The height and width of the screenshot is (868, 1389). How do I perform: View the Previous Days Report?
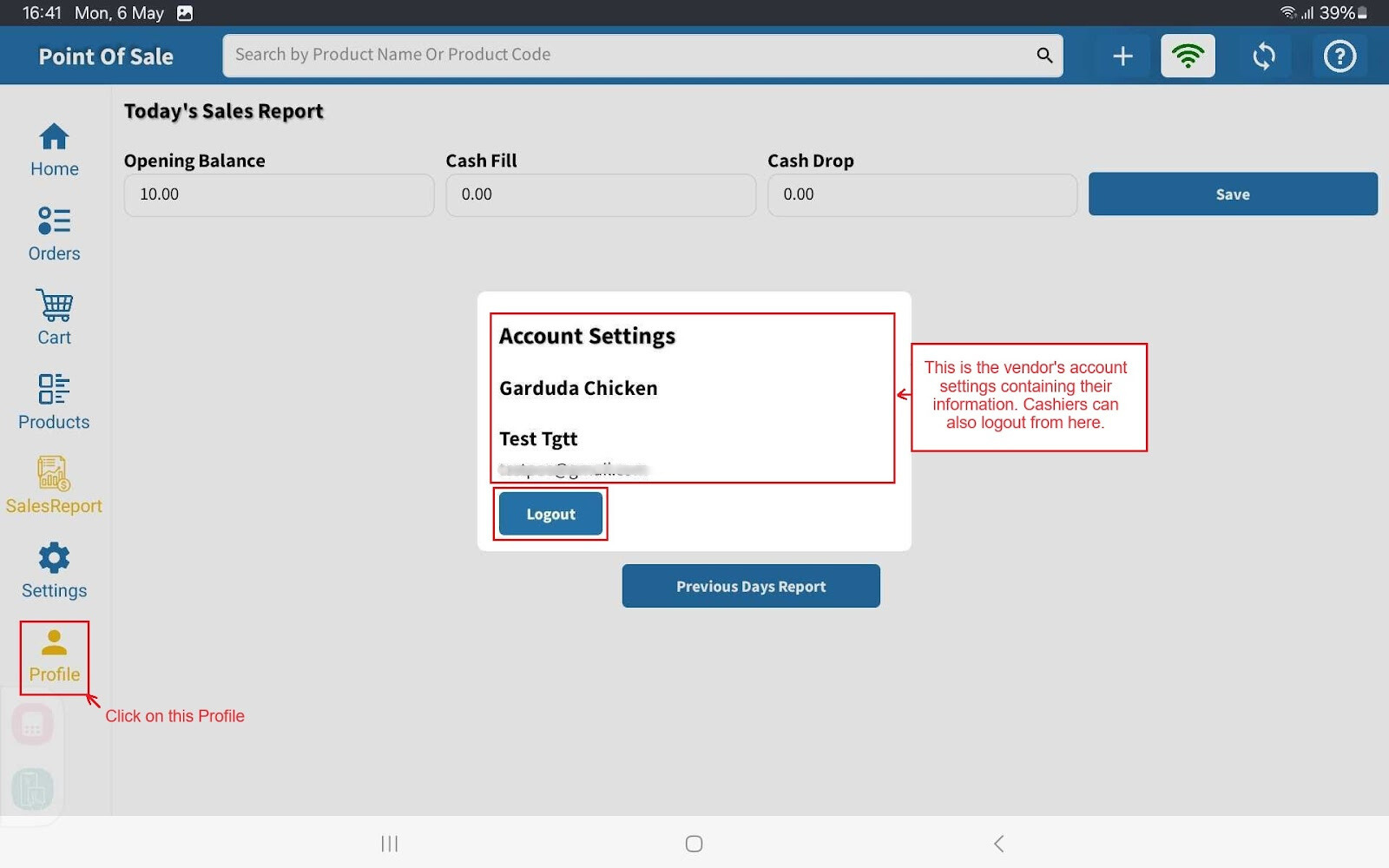[x=751, y=586]
